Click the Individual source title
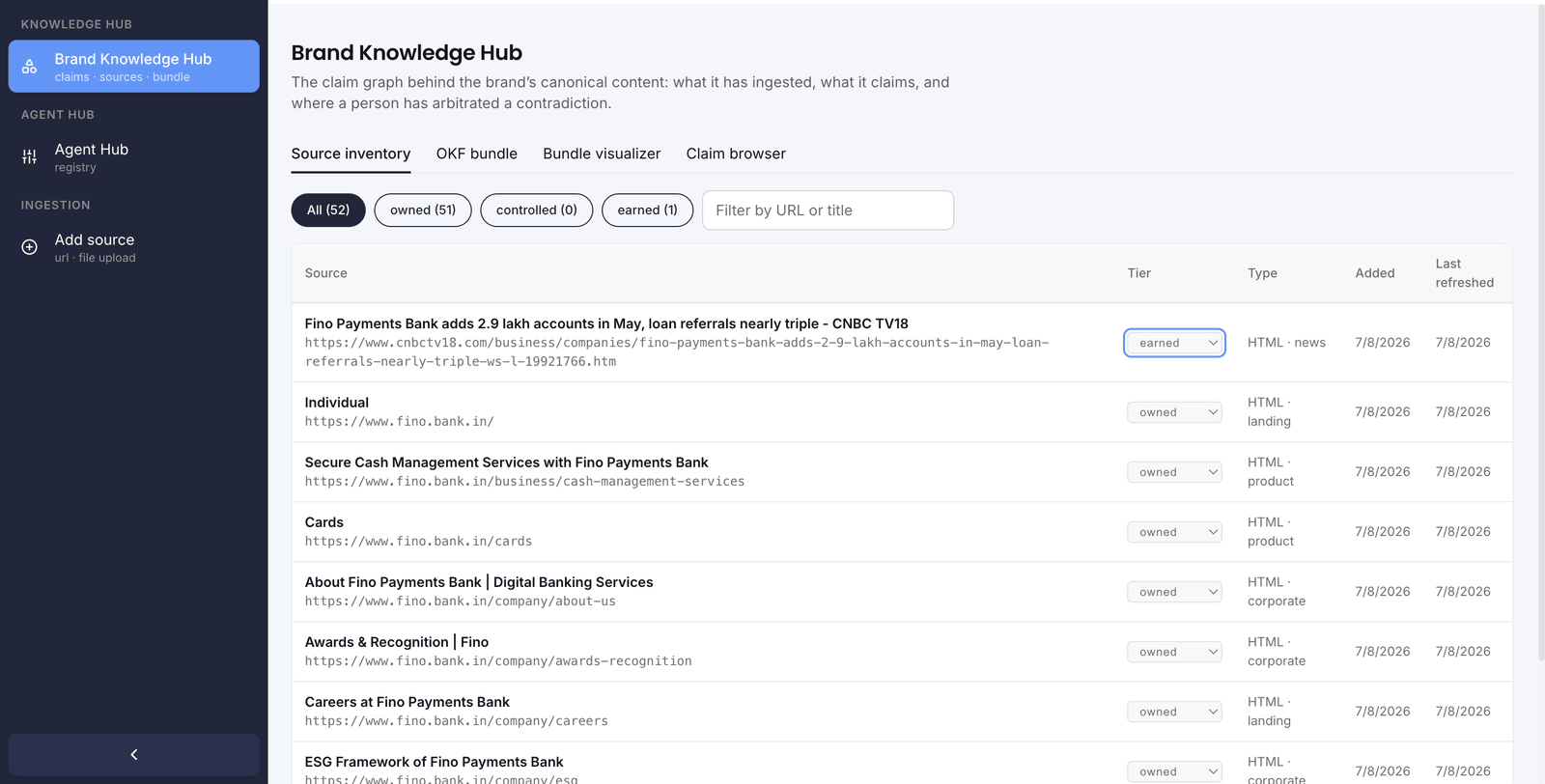The width and height of the screenshot is (1545, 784). (337, 403)
